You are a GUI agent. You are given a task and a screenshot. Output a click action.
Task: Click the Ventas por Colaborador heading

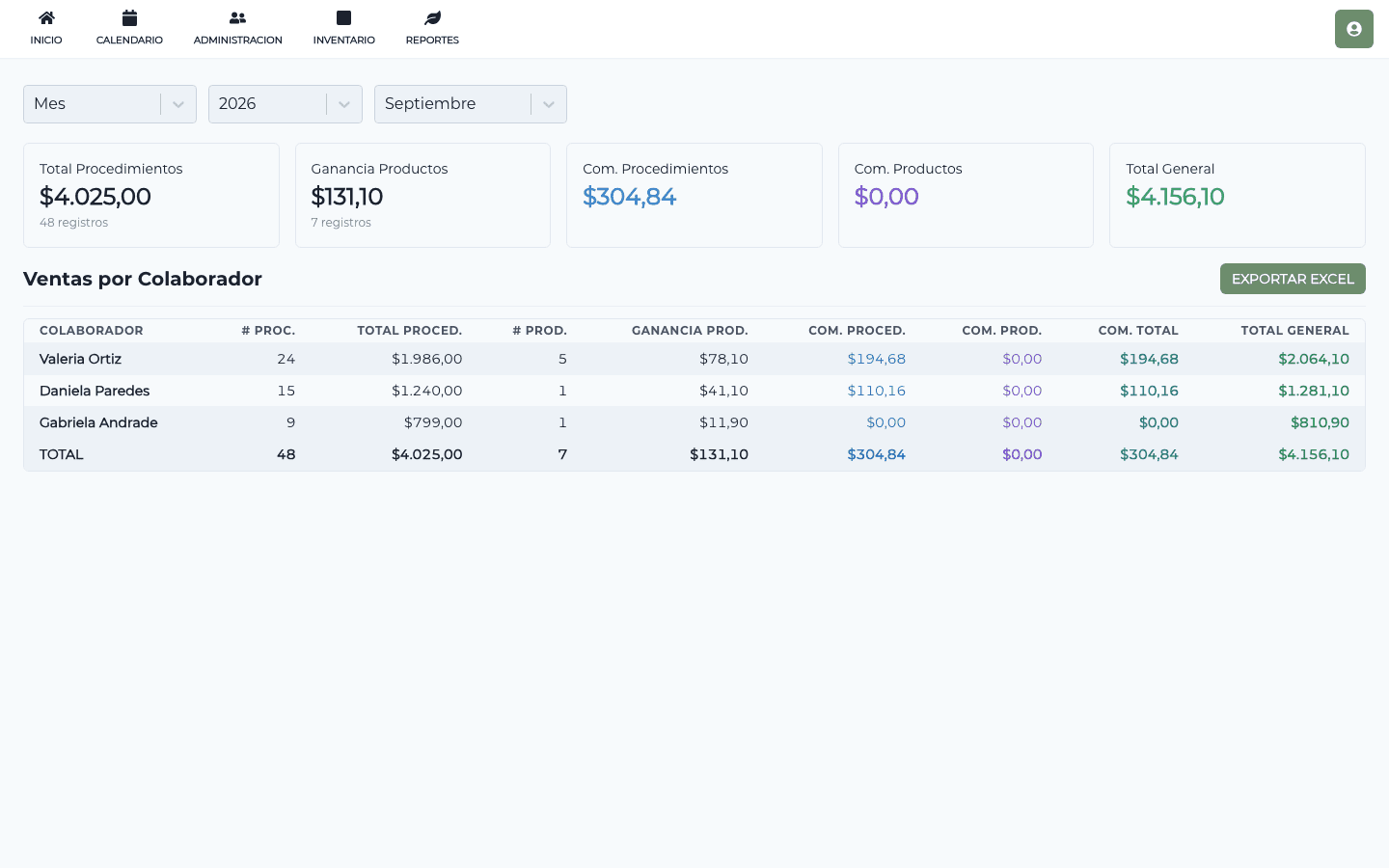(143, 279)
